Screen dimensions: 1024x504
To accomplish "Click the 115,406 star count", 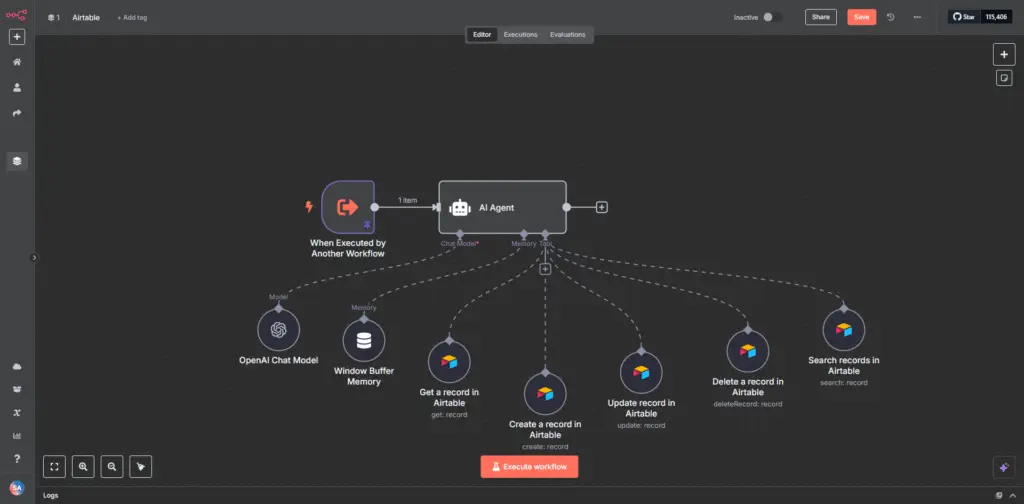I will coord(997,17).
